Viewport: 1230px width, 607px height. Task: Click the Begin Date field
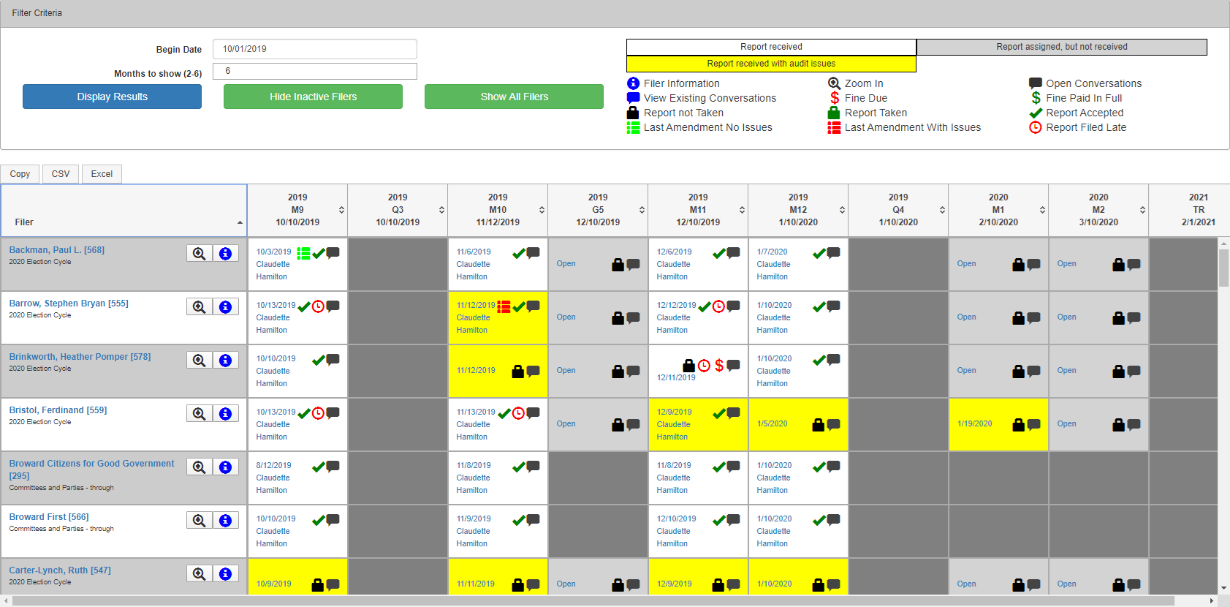[x=315, y=49]
